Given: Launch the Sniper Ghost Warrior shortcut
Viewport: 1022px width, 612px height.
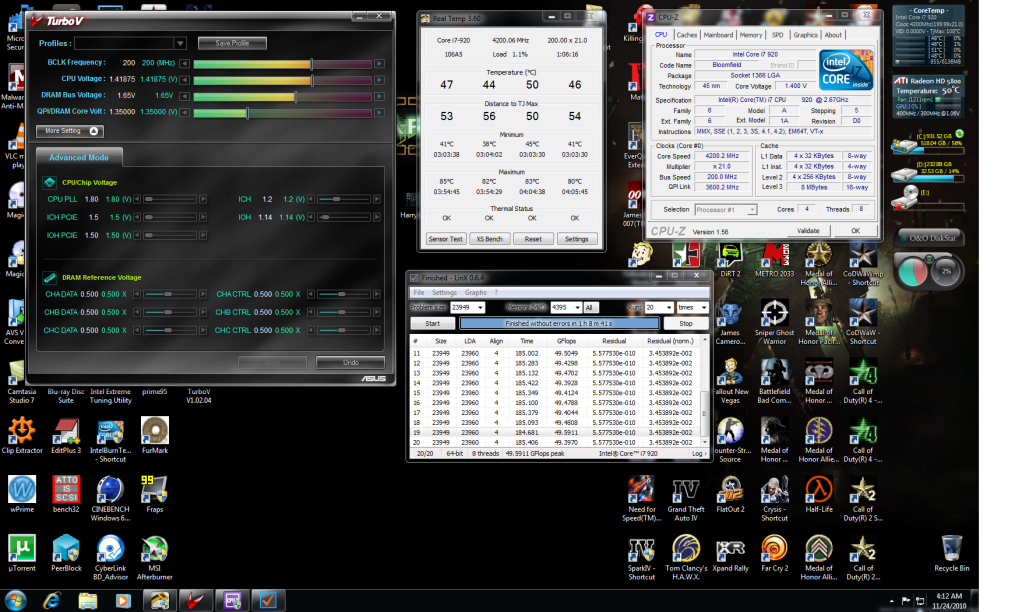Looking at the screenshot, I should tap(774, 323).
